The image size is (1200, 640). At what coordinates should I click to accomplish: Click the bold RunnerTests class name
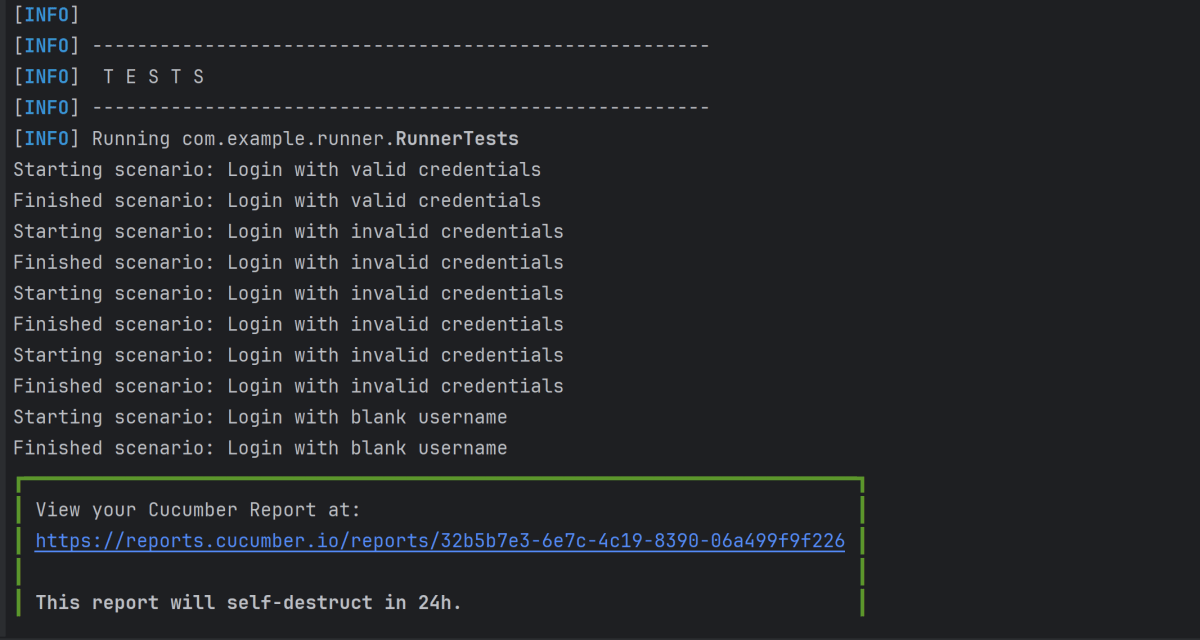coord(457,139)
